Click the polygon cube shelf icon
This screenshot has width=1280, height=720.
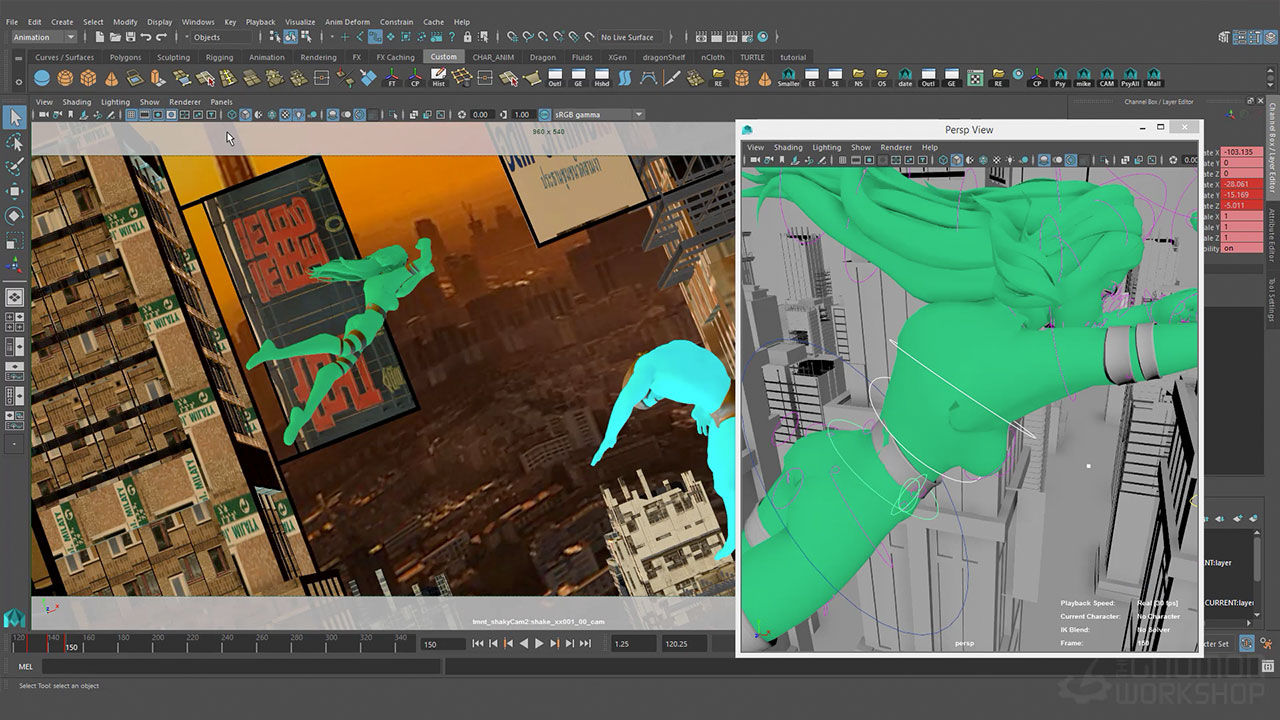coord(88,78)
